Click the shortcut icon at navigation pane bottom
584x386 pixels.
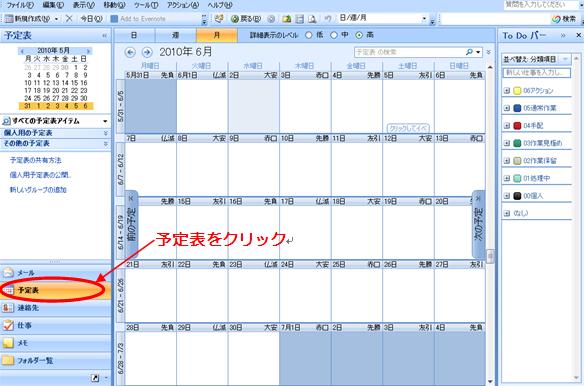95,378
